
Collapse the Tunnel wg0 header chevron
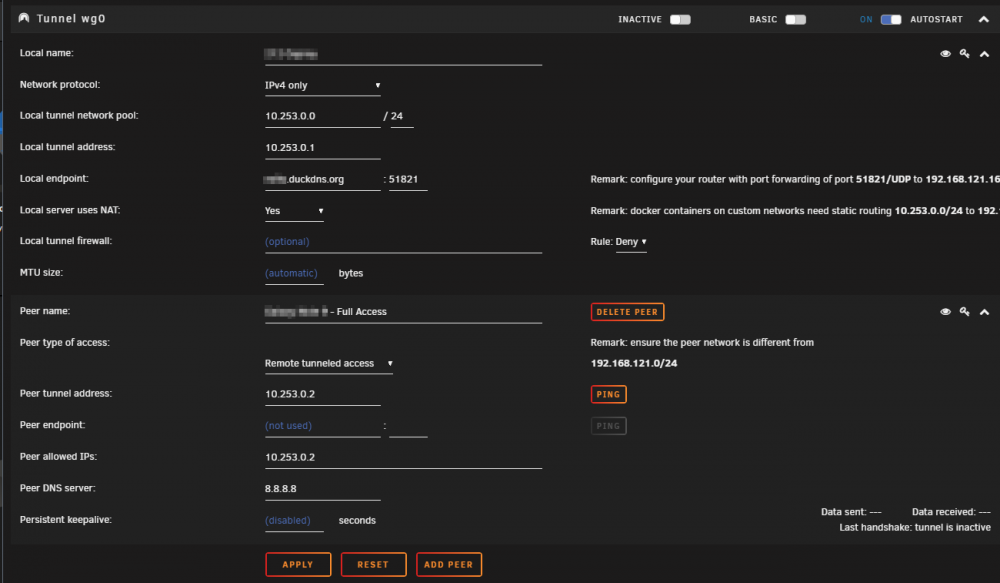pos(983,20)
